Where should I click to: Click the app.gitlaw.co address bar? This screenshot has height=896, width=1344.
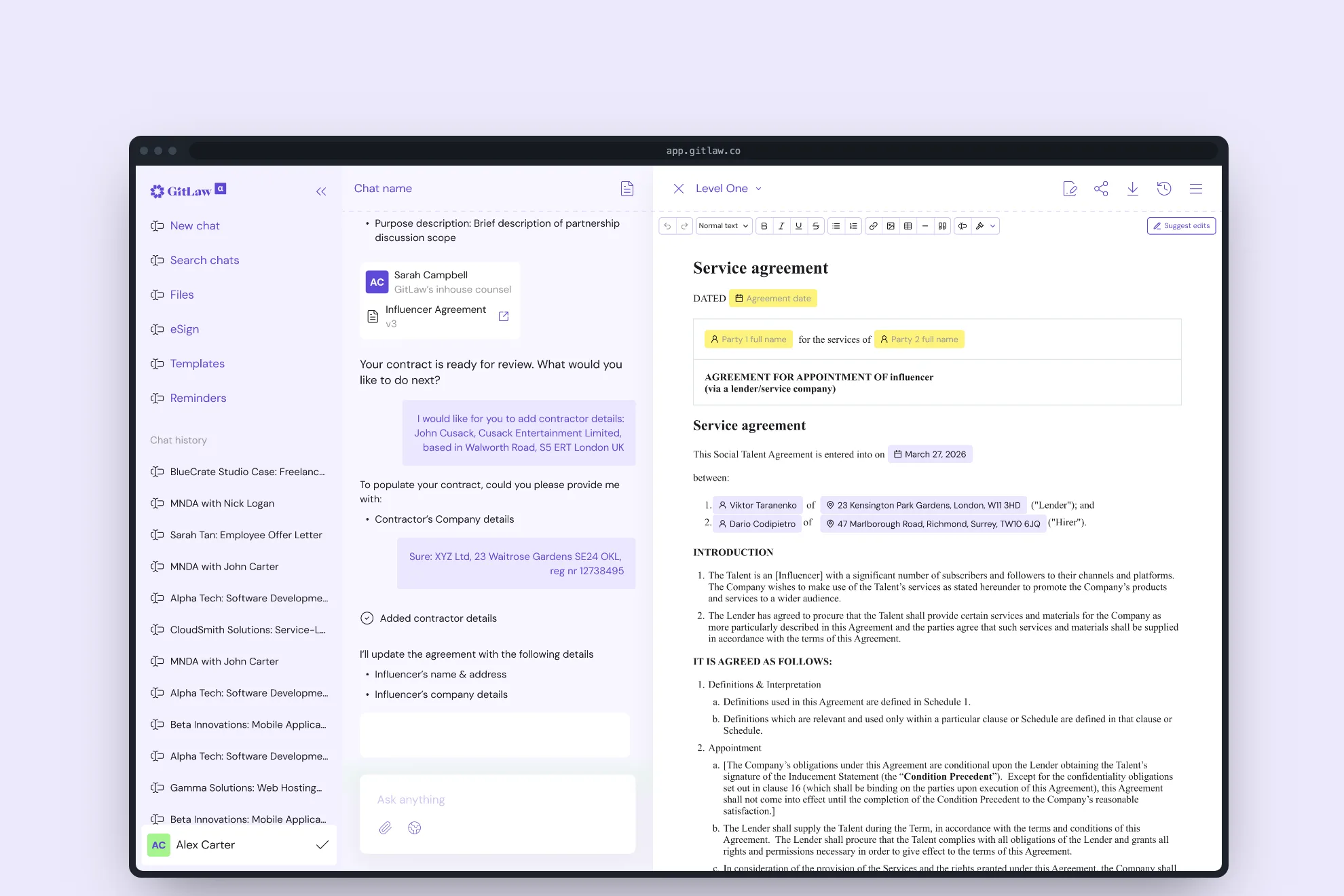pos(703,151)
